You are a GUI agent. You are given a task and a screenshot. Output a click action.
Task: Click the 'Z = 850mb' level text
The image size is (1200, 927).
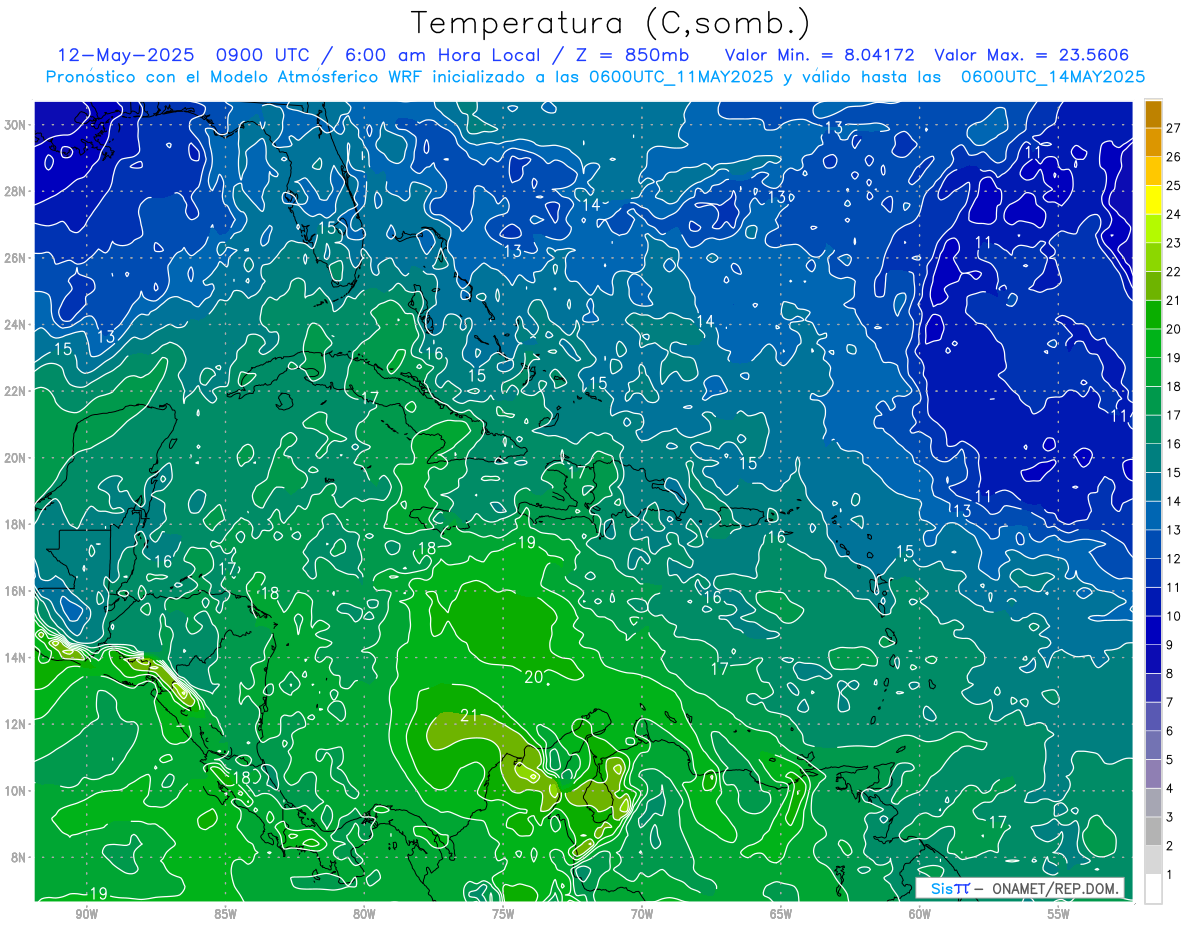click(x=630, y=54)
